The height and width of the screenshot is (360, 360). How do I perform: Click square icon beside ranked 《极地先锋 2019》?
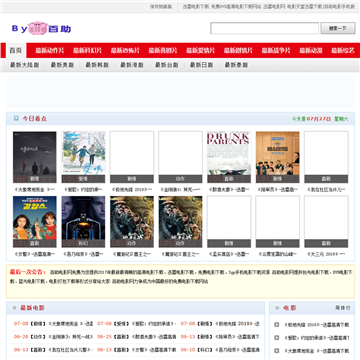click(x=276, y=324)
